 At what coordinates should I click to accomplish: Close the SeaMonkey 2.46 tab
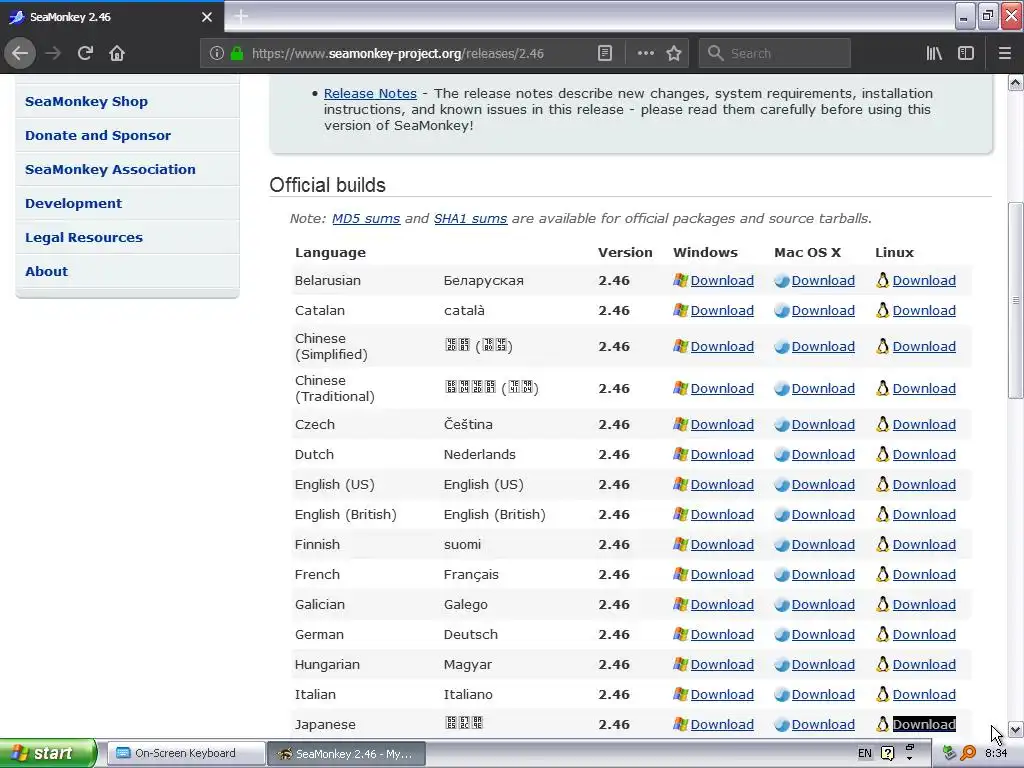207,17
